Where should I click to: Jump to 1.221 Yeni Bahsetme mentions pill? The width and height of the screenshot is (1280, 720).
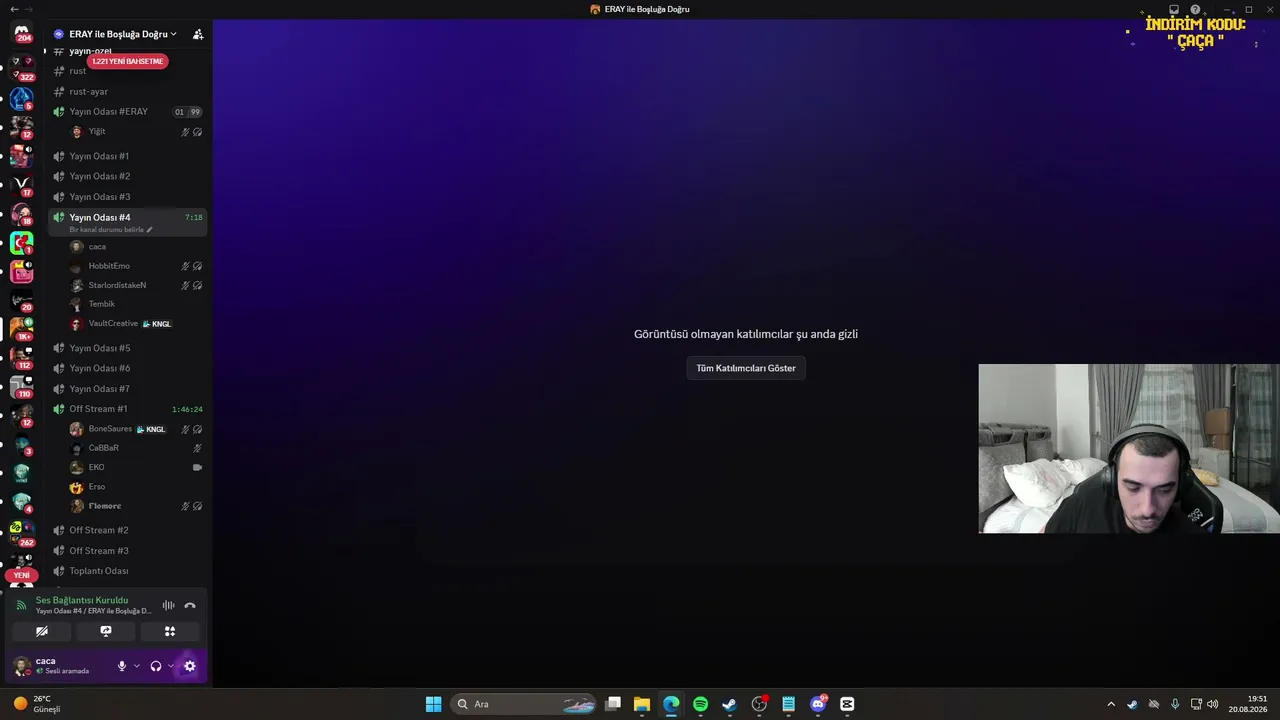(127, 61)
